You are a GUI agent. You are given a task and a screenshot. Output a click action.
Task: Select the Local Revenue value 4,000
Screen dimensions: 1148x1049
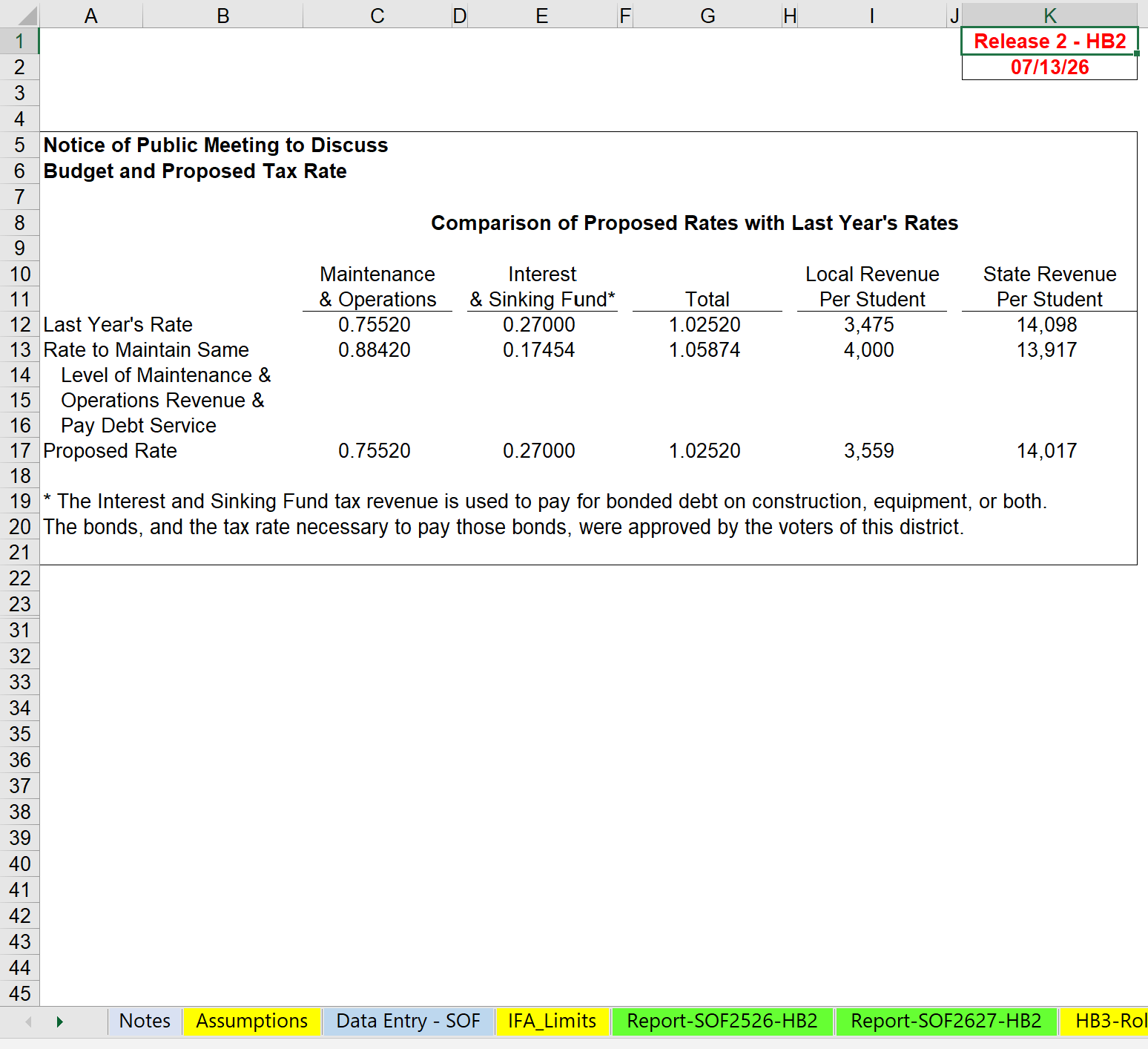click(x=869, y=349)
